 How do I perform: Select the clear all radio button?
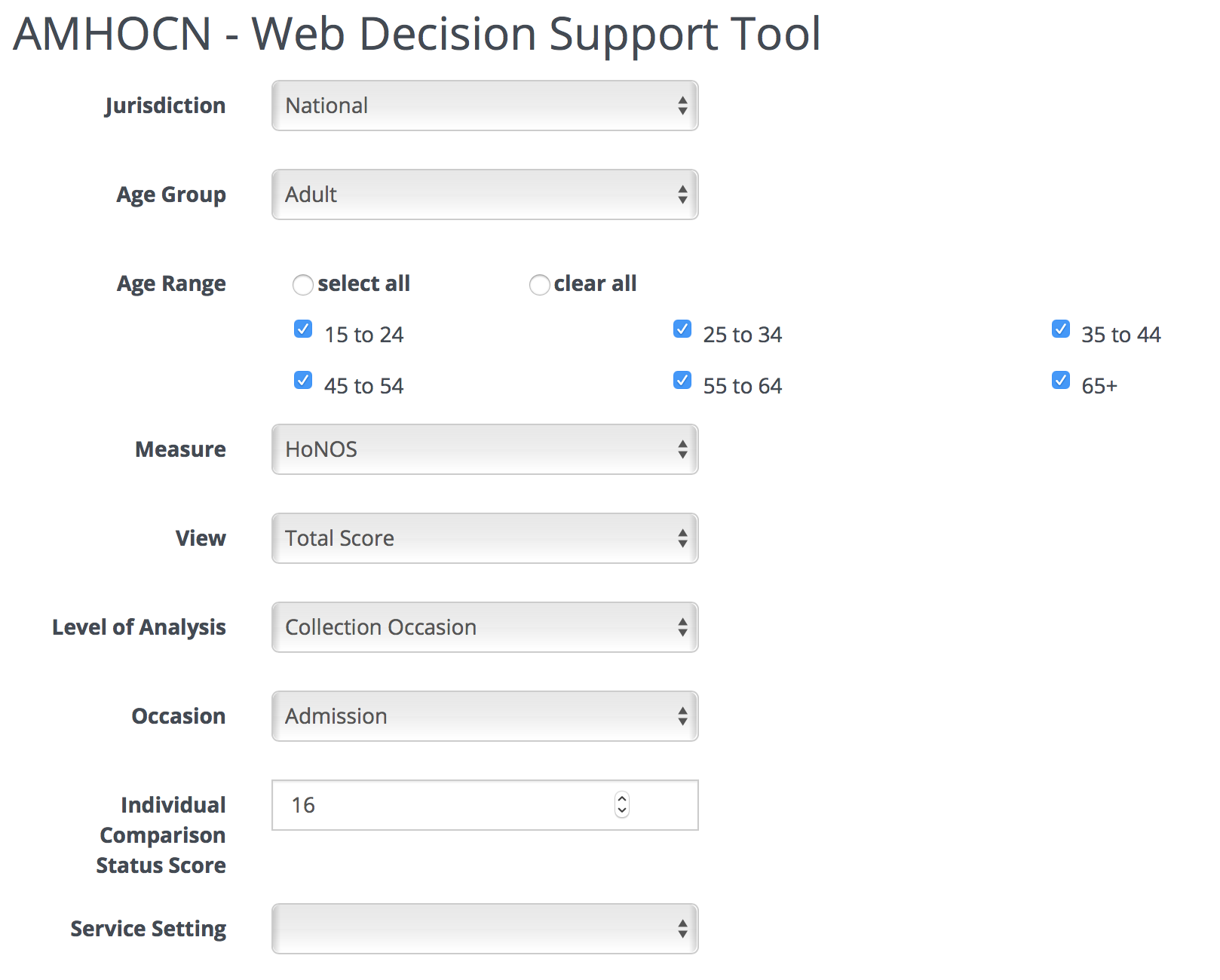539,285
